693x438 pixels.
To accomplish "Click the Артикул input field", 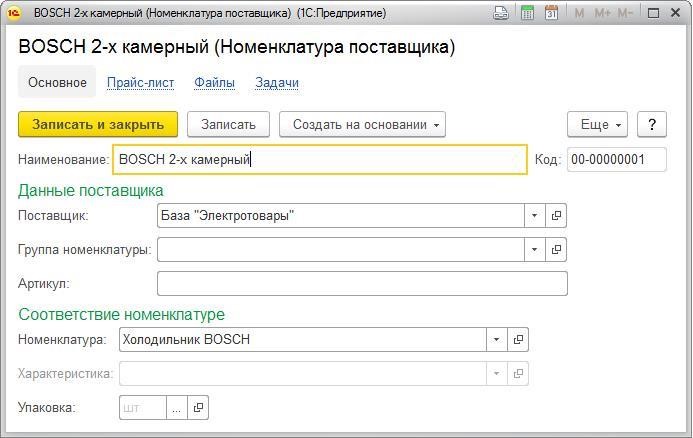I will pos(362,283).
